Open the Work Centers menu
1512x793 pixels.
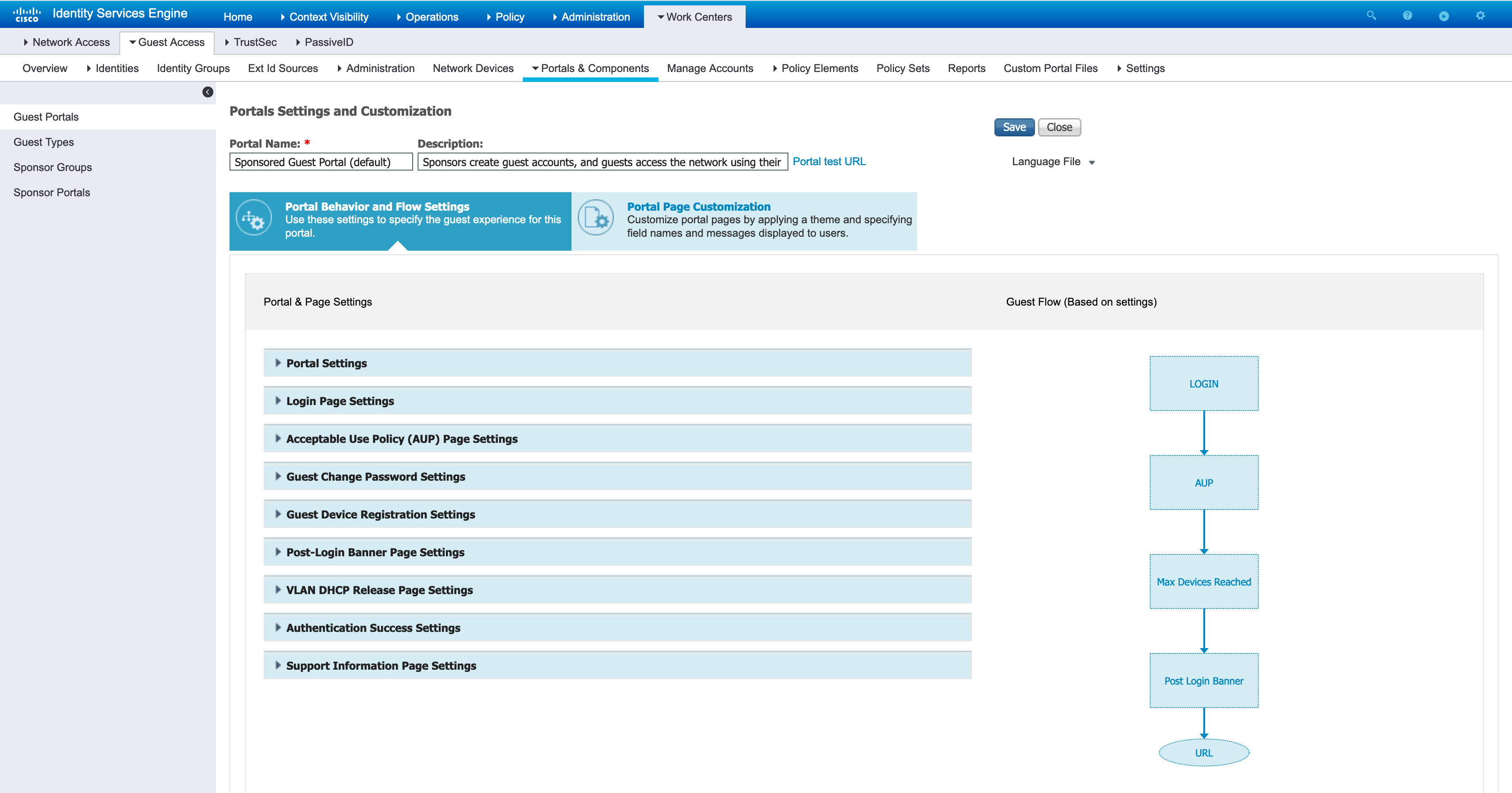[x=694, y=17]
